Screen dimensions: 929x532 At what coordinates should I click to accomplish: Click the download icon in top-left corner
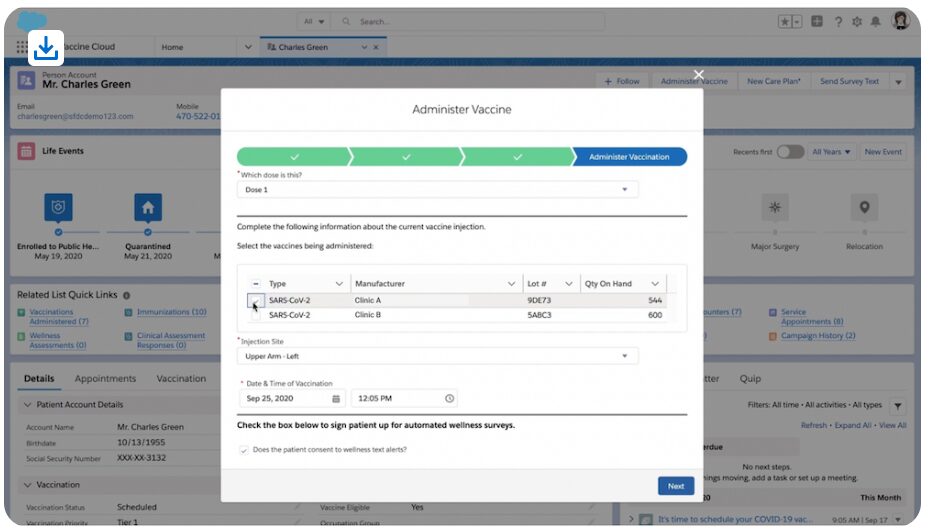tap(46, 47)
